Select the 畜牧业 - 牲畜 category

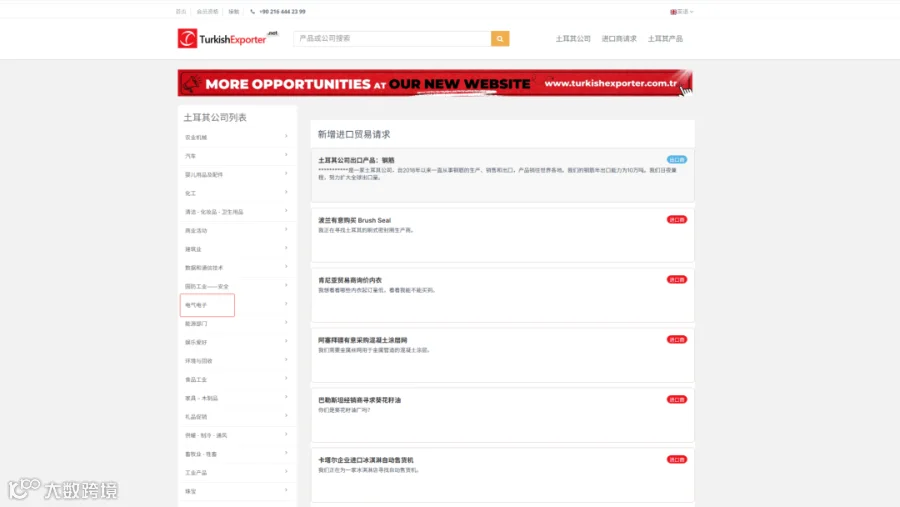click(x=201, y=454)
